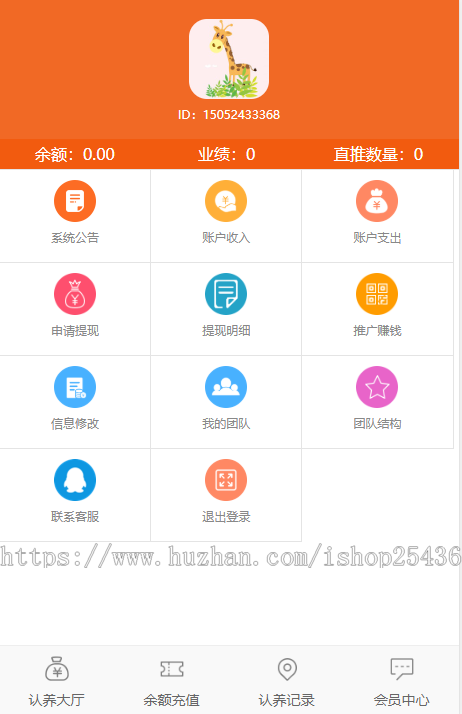Tap the 会员中心 chat bubble icon
The width and height of the screenshot is (462, 714).
[x=402, y=668]
